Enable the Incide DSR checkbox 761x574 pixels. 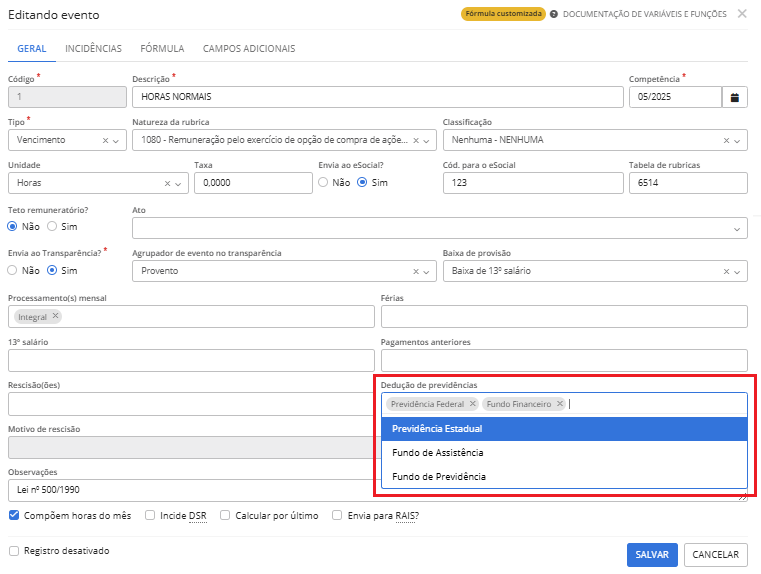tap(150, 516)
